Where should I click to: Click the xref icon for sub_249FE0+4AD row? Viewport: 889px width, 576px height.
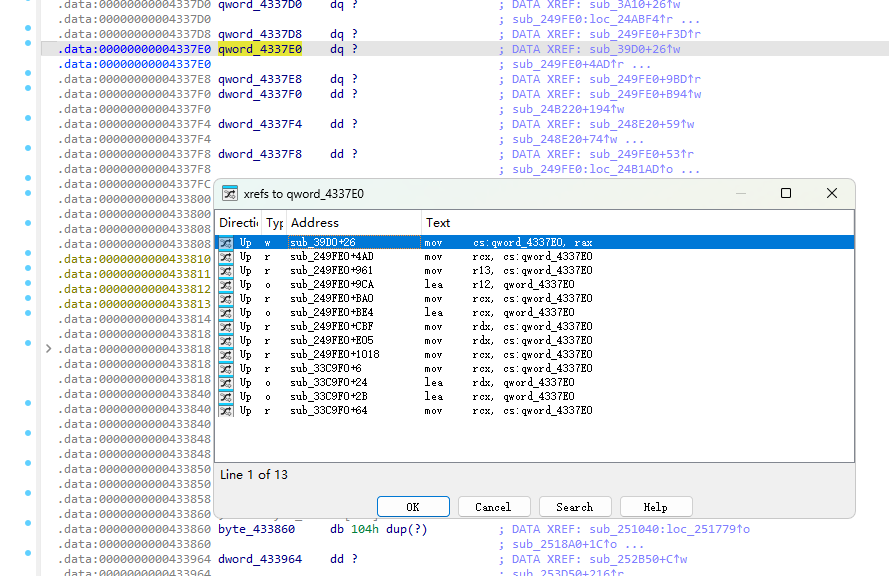click(226, 257)
